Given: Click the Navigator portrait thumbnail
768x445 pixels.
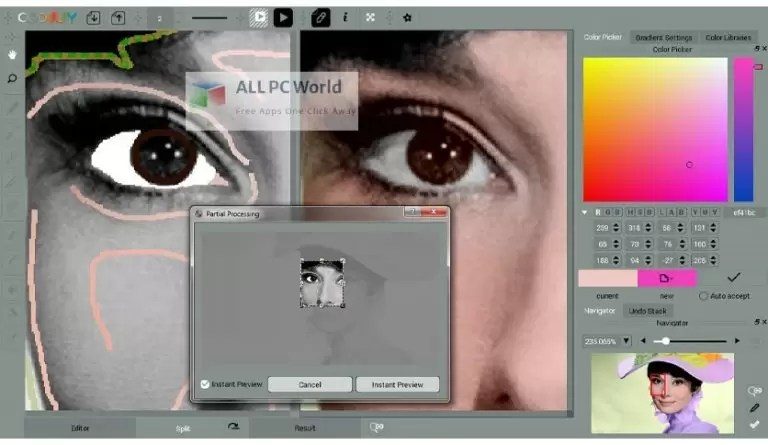Looking at the screenshot, I should tap(662, 393).
